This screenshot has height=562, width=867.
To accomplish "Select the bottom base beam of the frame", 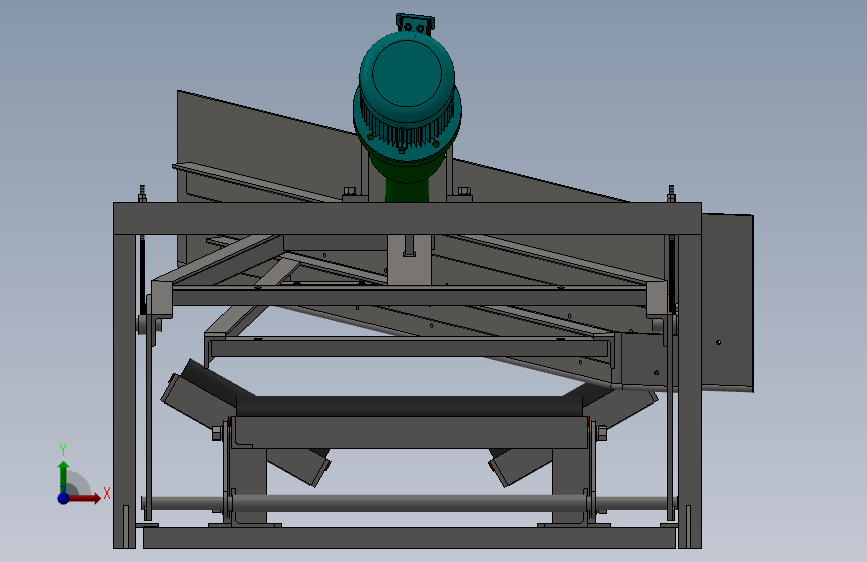I will tap(409, 538).
